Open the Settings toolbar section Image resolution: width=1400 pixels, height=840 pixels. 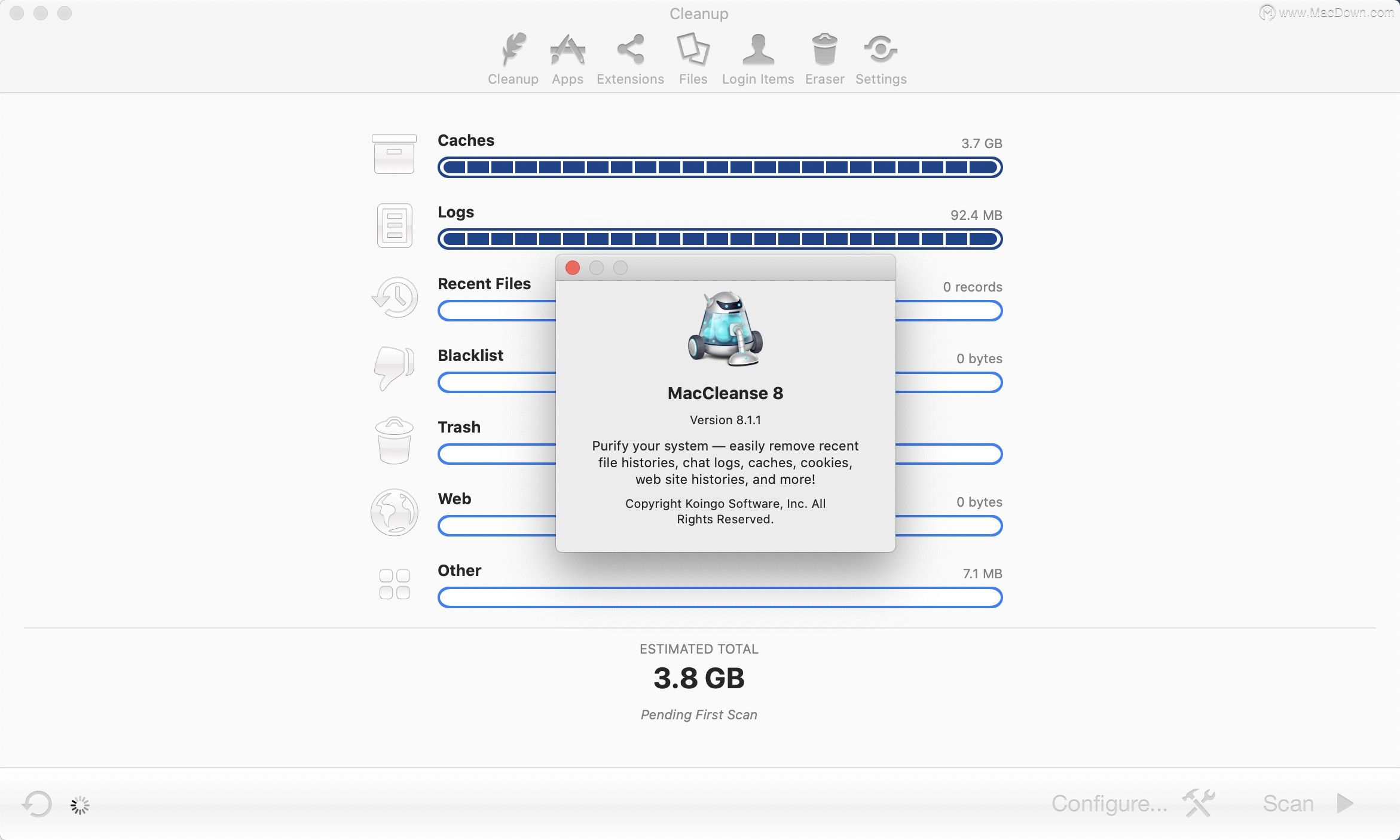[x=881, y=59]
